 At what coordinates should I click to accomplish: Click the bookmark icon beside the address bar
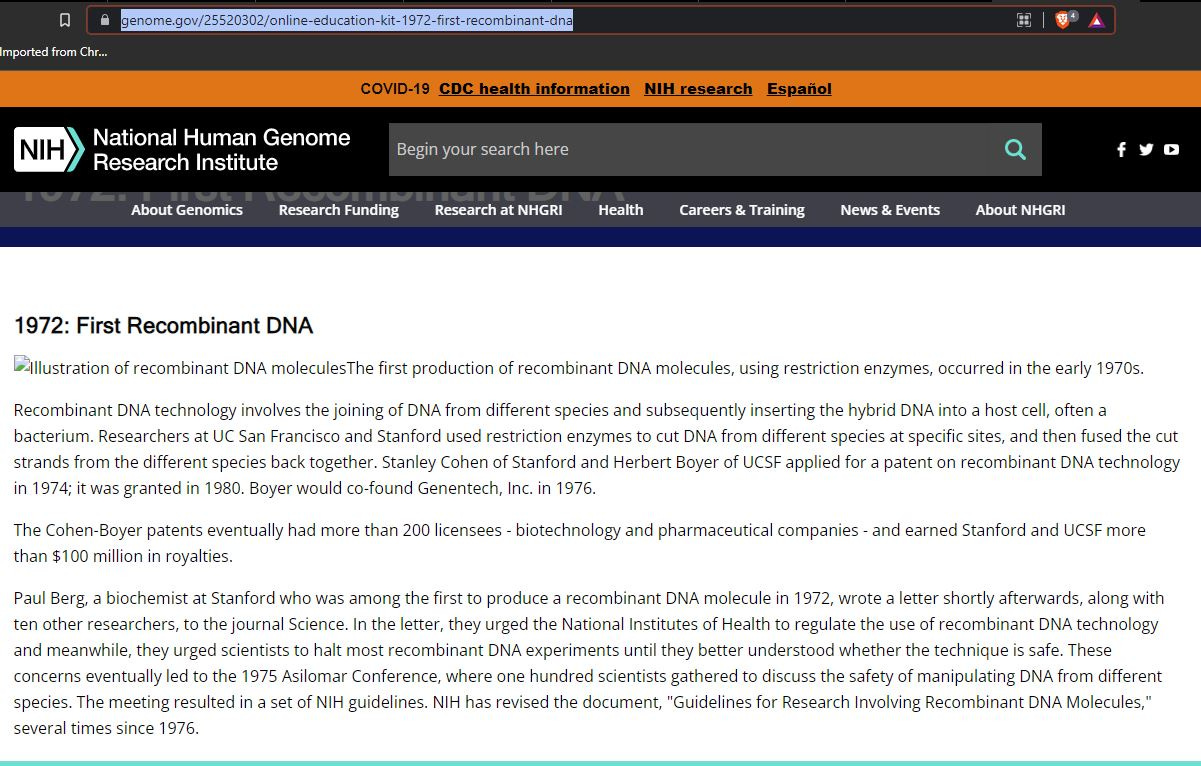coord(65,20)
